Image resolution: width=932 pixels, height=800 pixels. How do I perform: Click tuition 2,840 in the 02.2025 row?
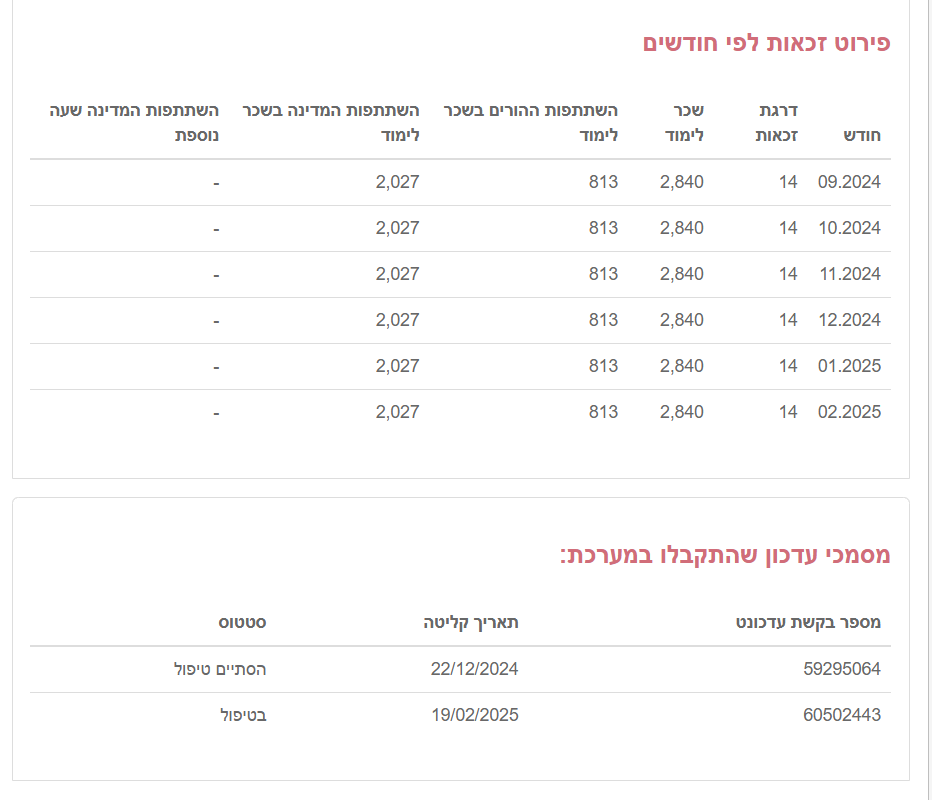pyautogui.click(x=682, y=412)
